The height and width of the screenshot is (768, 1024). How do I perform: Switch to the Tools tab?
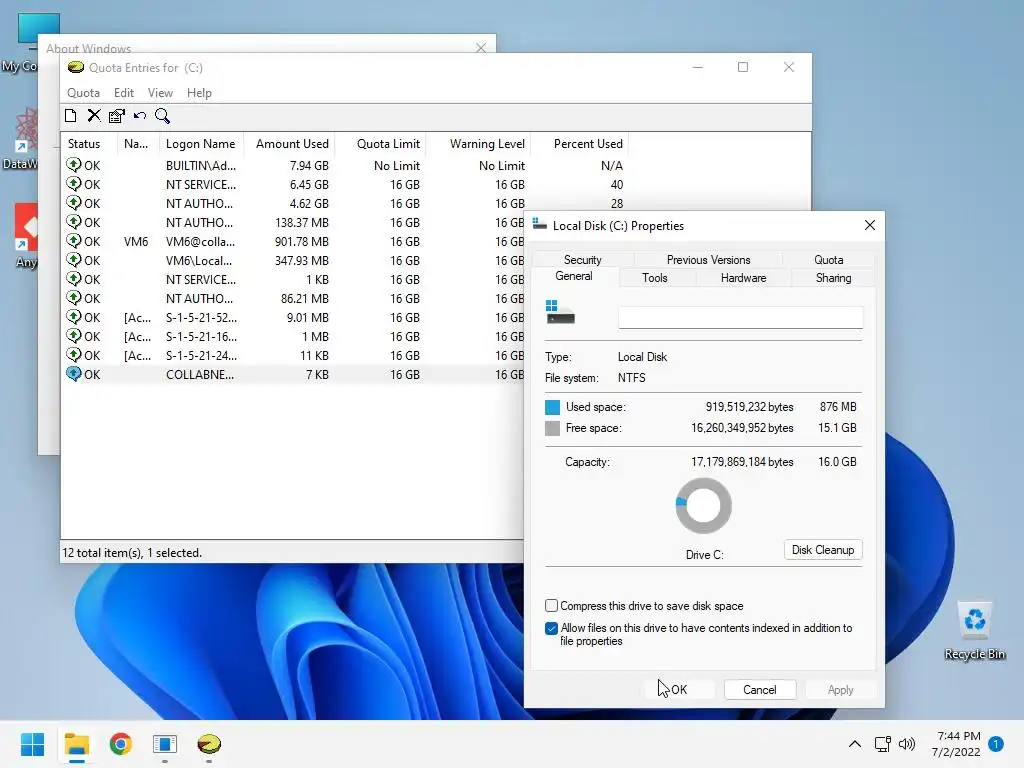point(655,278)
